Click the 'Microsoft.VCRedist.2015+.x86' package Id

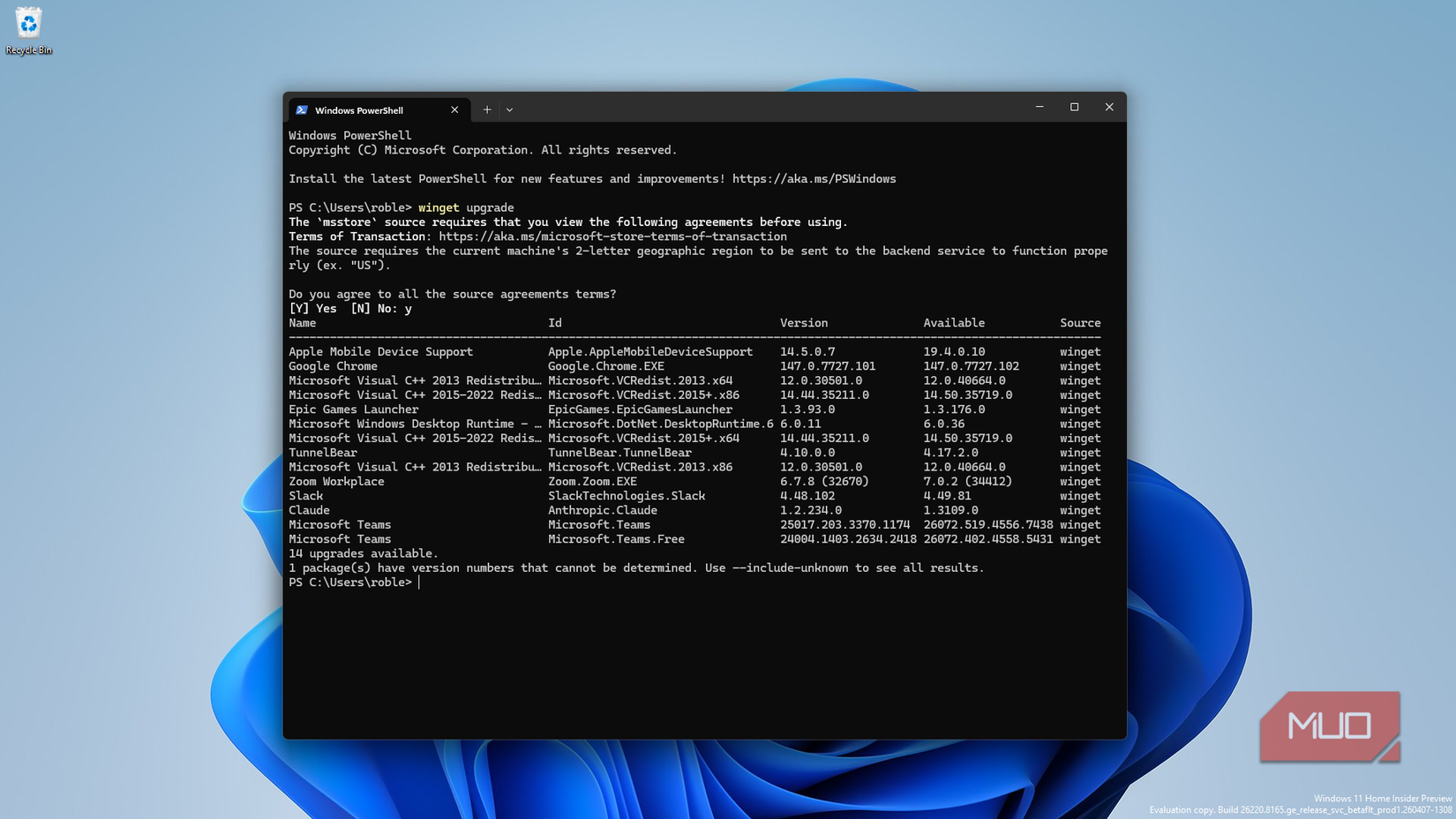coord(643,395)
